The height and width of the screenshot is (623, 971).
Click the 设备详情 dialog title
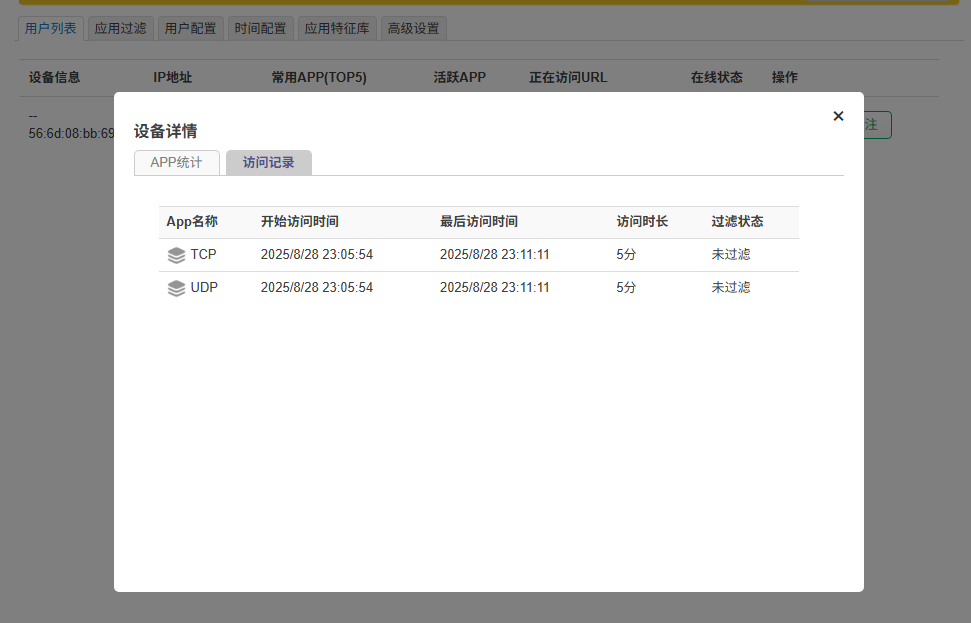coord(165,131)
